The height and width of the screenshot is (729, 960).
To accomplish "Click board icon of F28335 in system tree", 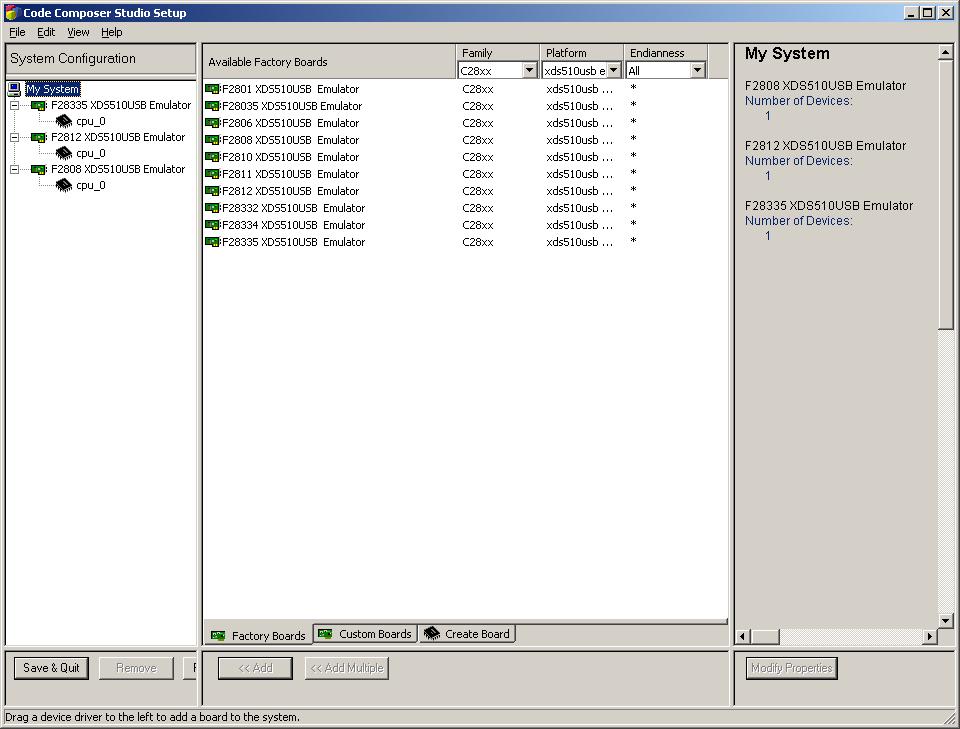I will [x=39, y=105].
